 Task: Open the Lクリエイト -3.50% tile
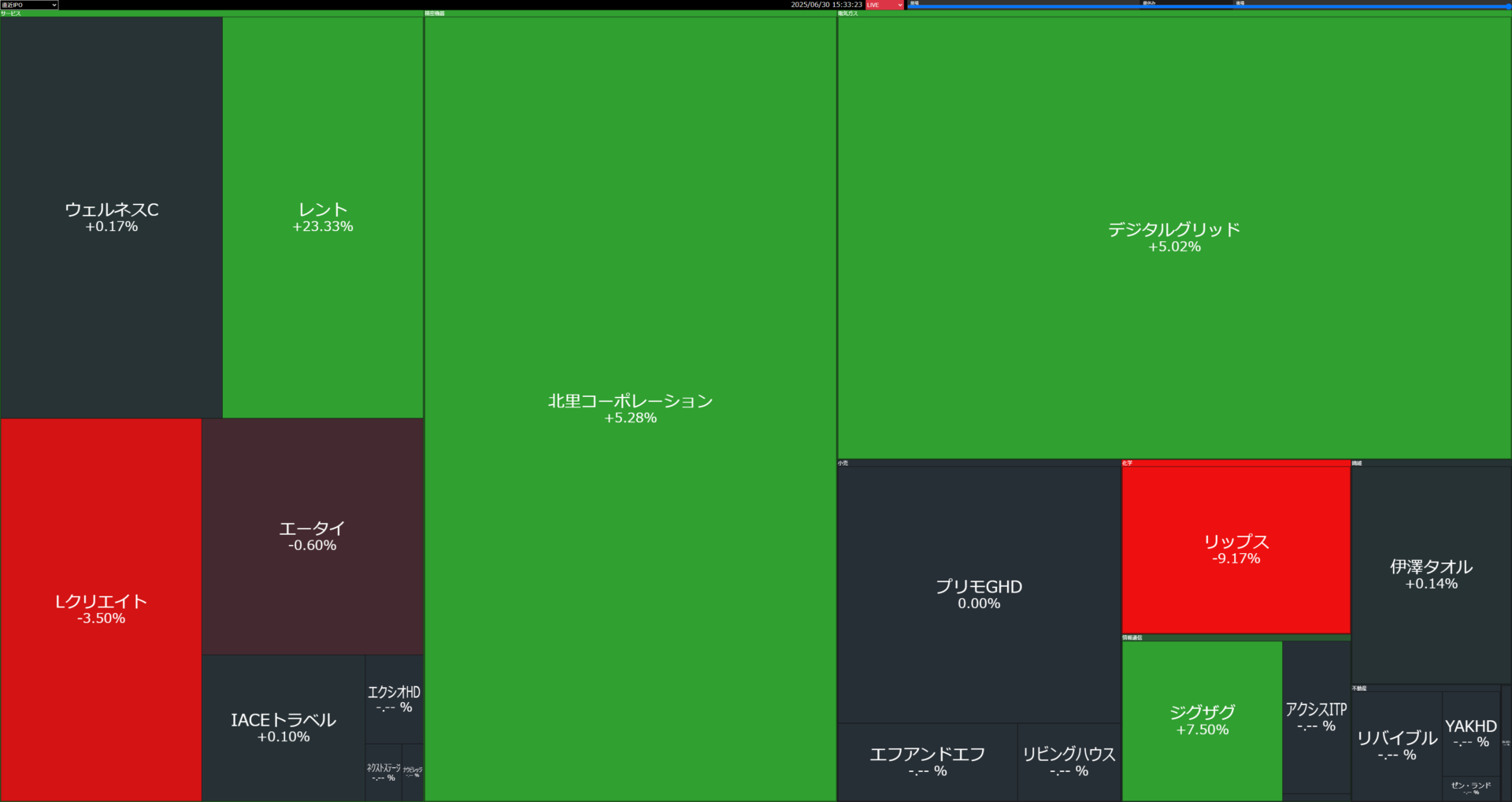point(102,610)
